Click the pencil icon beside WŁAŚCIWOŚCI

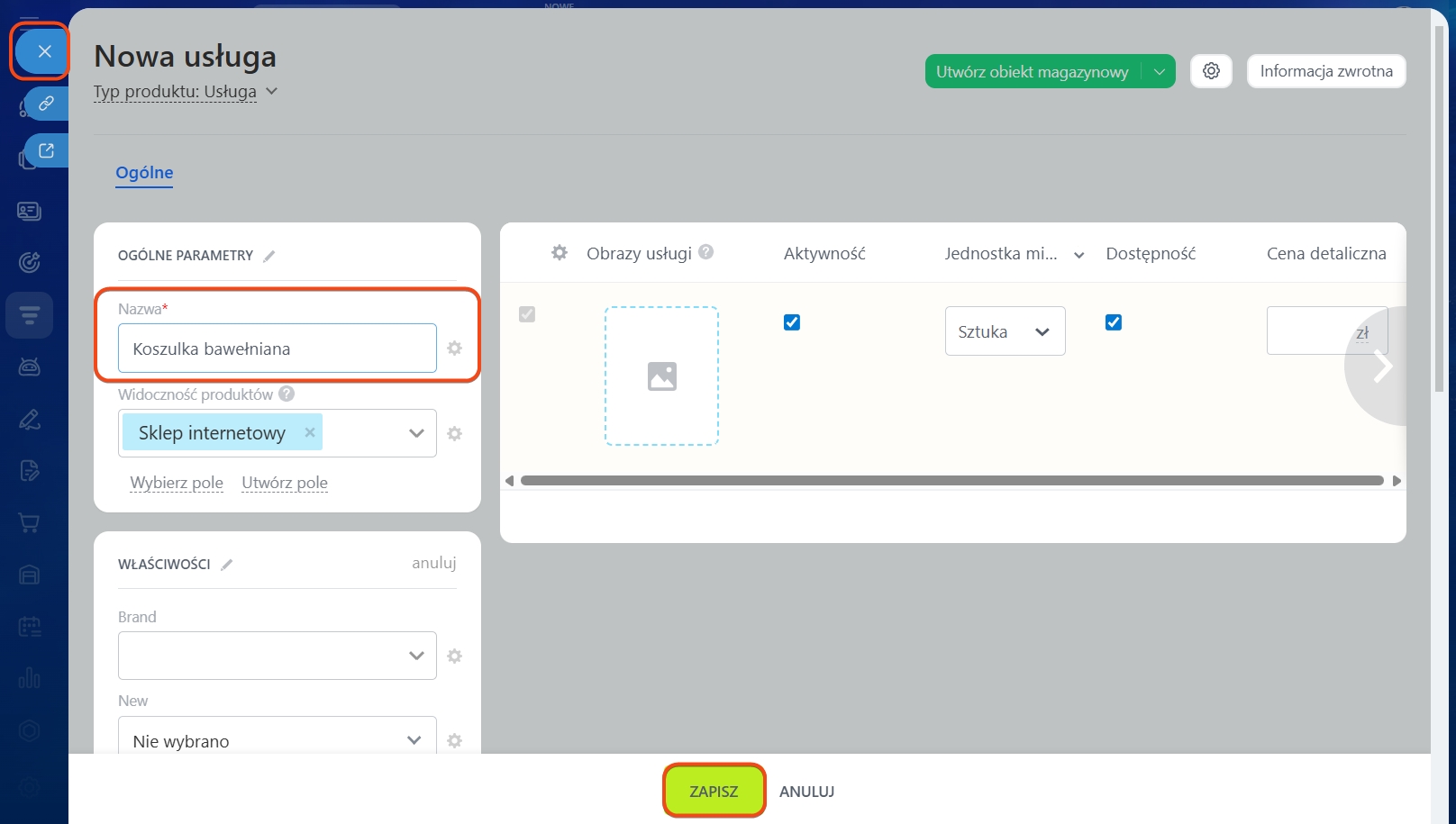pyautogui.click(x=227, y=565)
